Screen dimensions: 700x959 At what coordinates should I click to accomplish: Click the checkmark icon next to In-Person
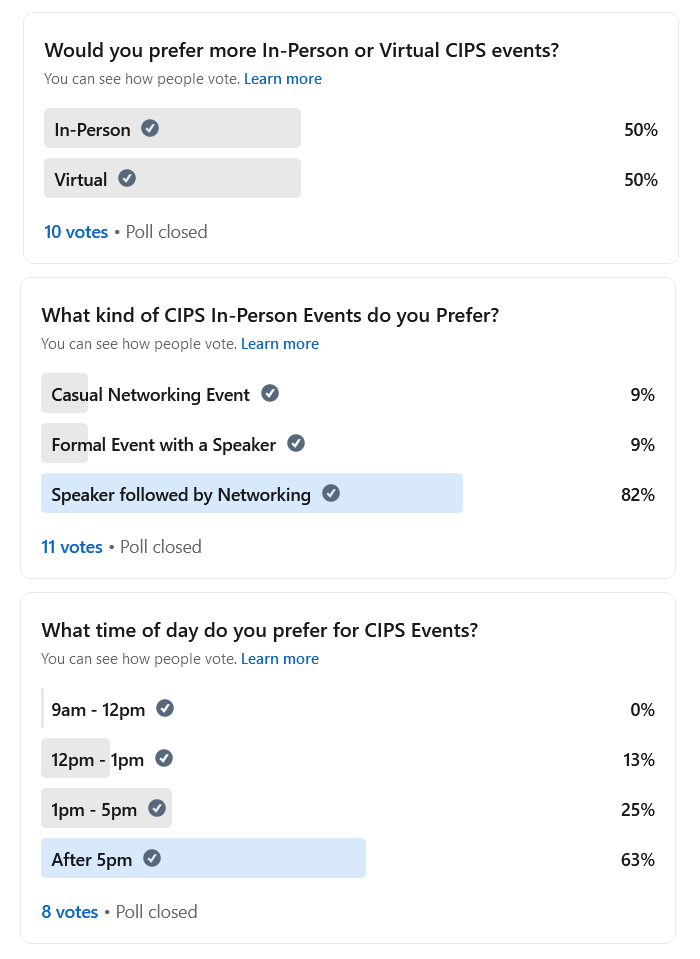(x=150, y=128)
